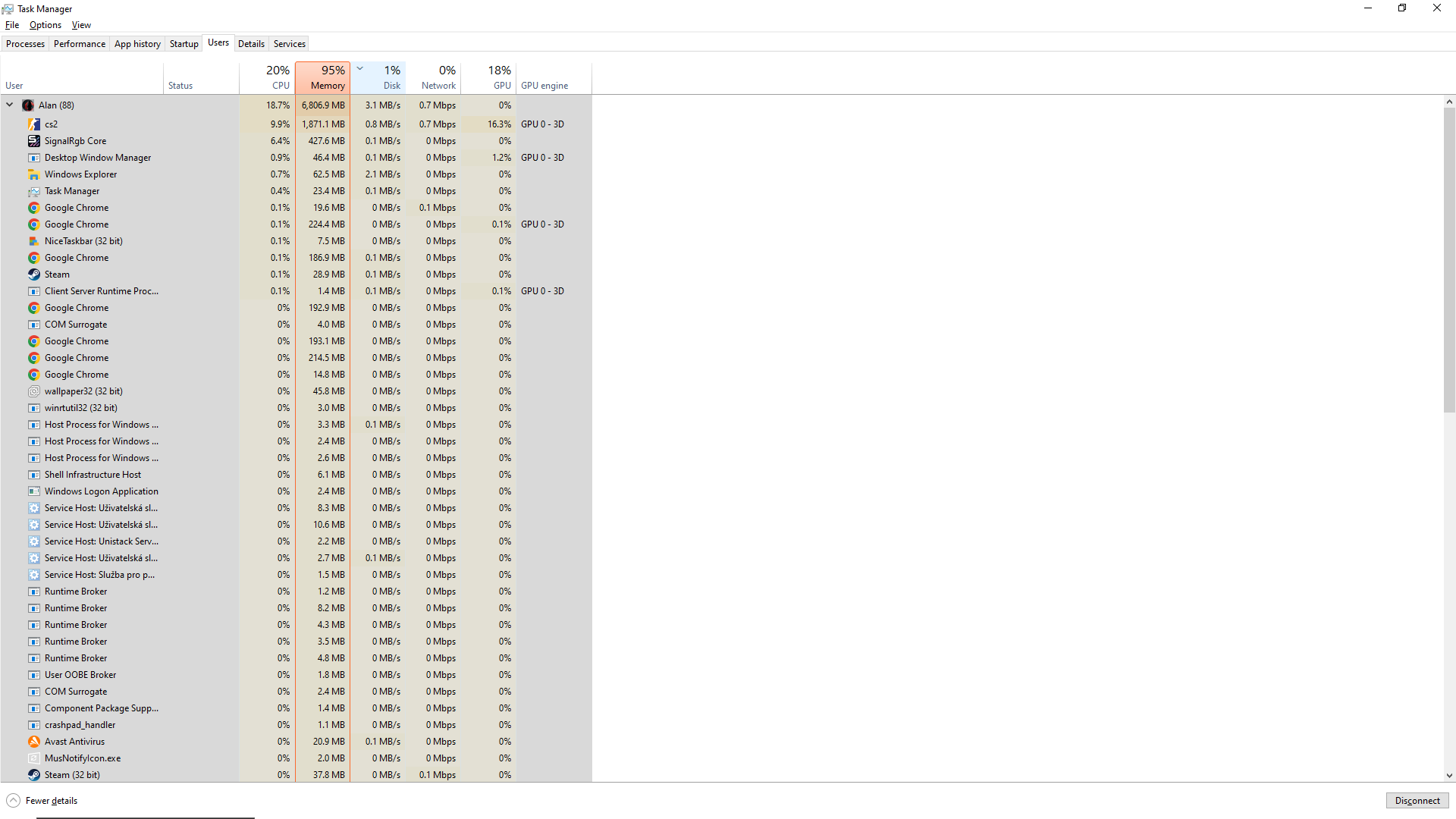Click the Task Manager process row icon
Viewport: 1456px width, 819px height.
click(34, 191)
